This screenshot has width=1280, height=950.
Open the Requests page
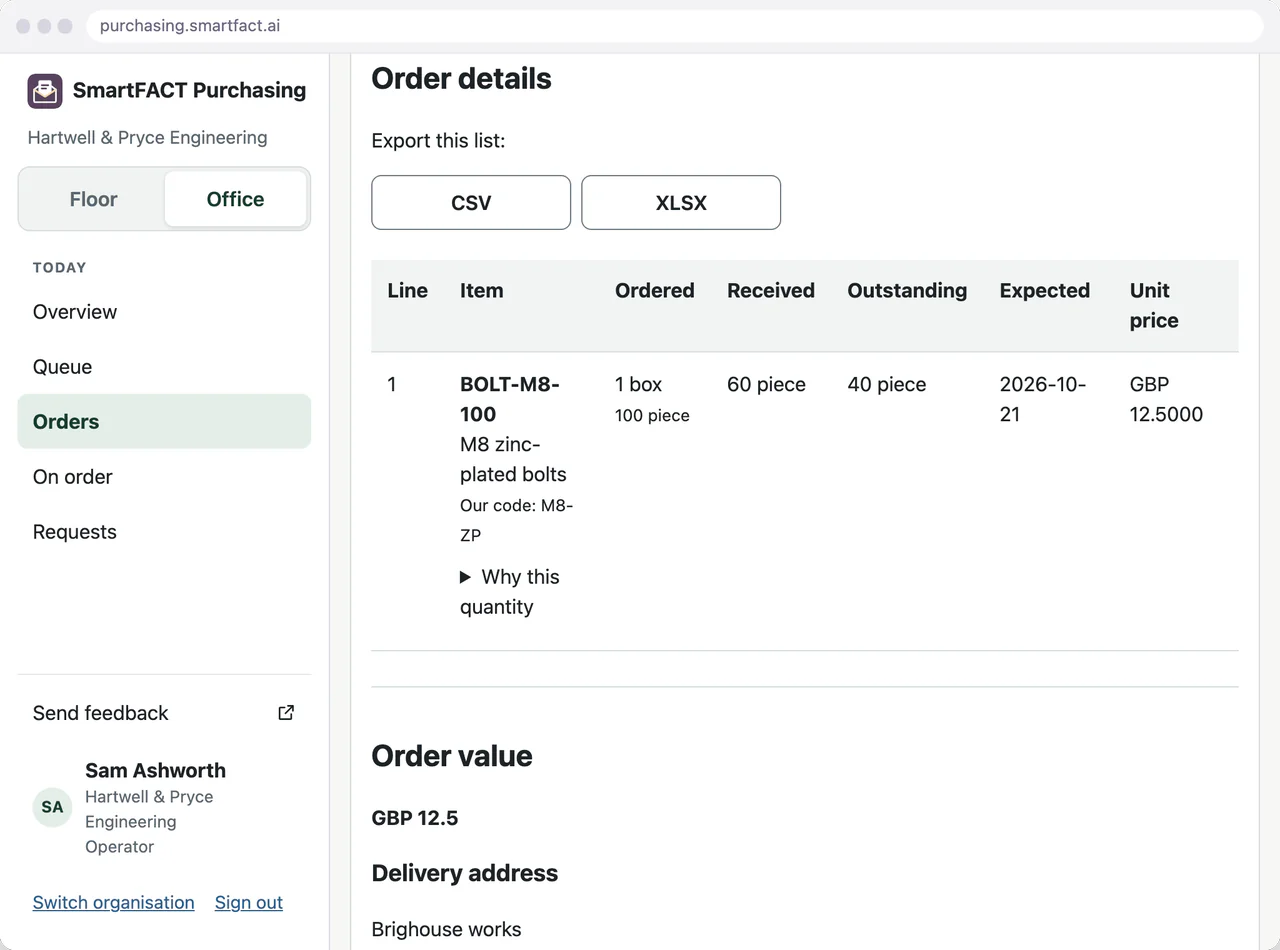(164, 532)
